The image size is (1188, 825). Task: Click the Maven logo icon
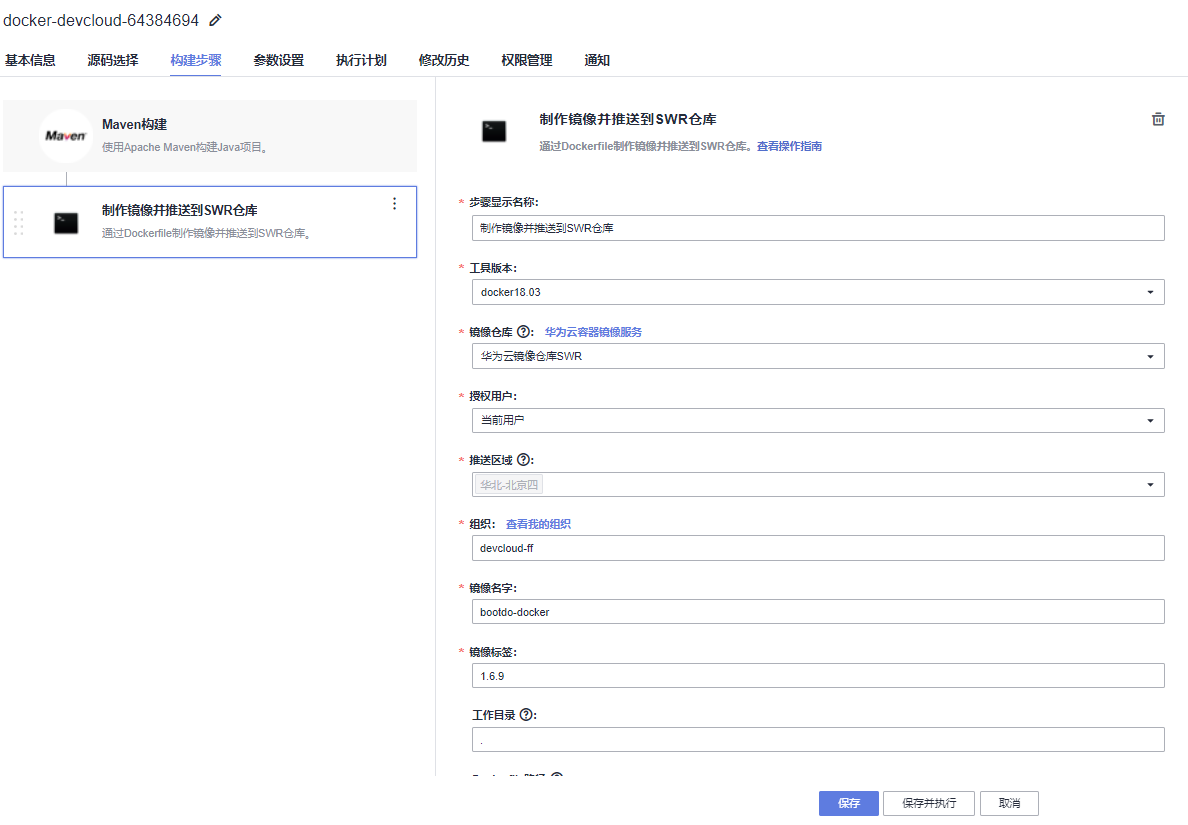[x=66, y=136]
